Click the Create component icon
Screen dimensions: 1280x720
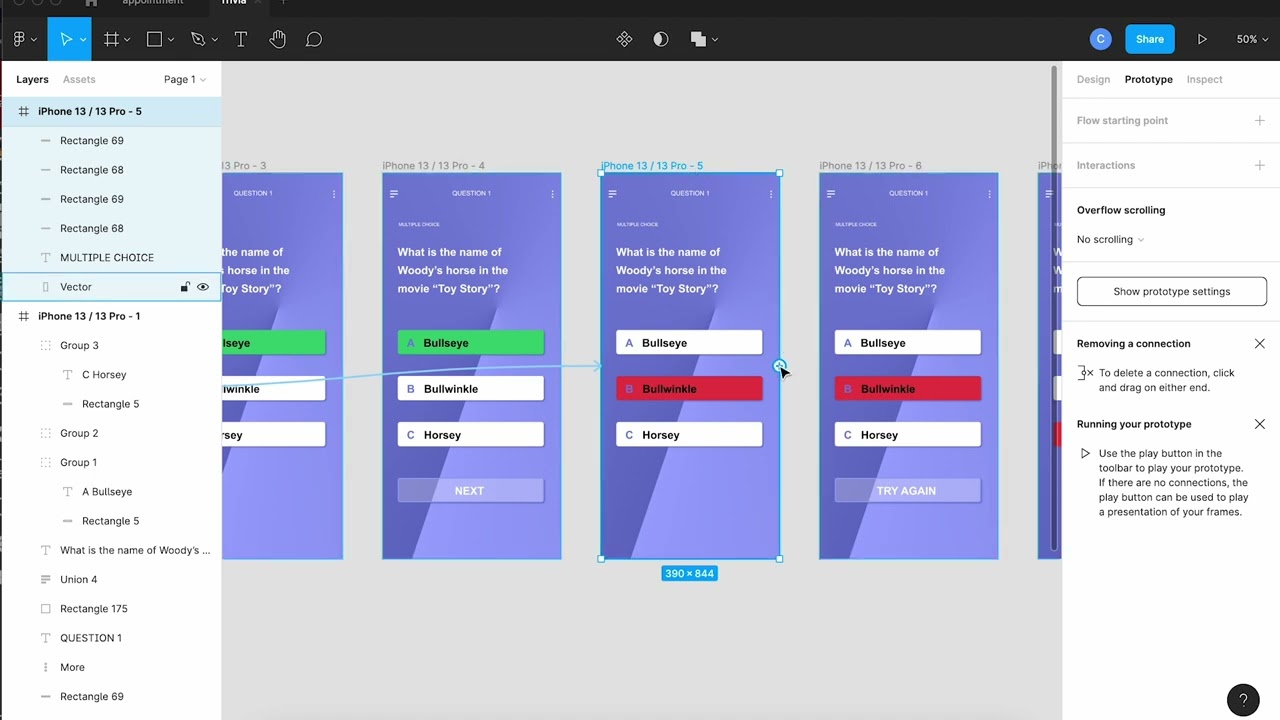(624, 39)
